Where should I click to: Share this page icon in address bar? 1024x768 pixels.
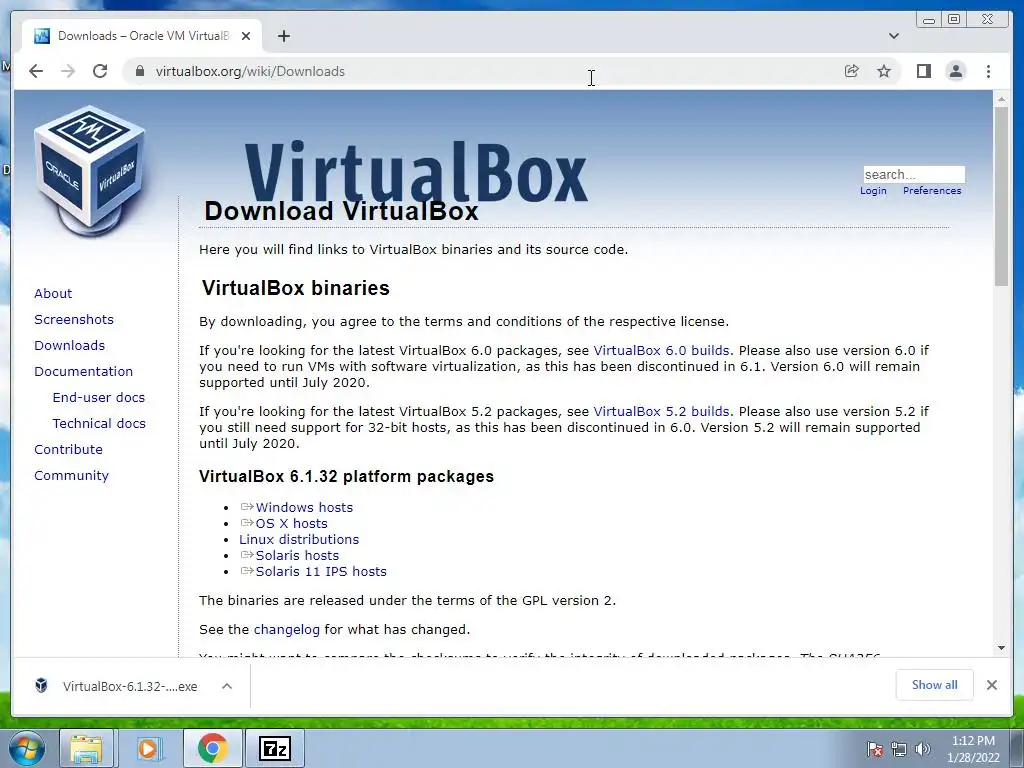(851, 71)
